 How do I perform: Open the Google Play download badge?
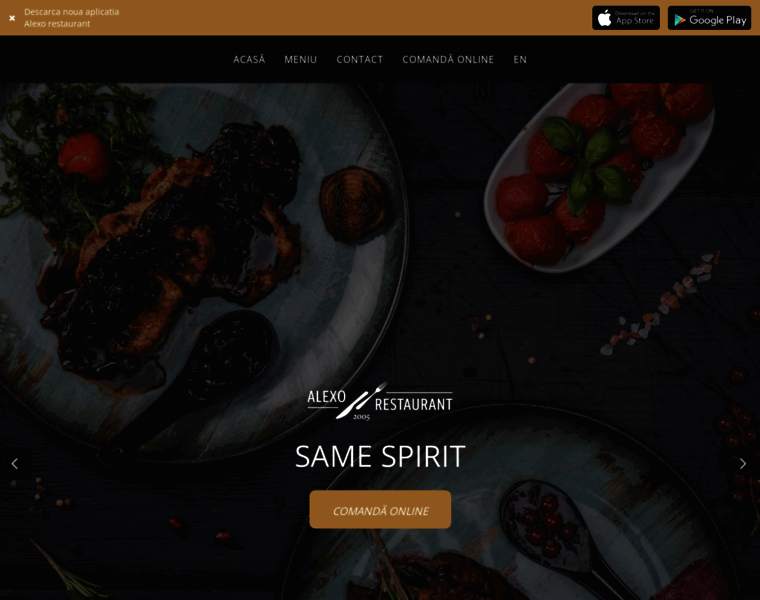click(x=709, y=18)
